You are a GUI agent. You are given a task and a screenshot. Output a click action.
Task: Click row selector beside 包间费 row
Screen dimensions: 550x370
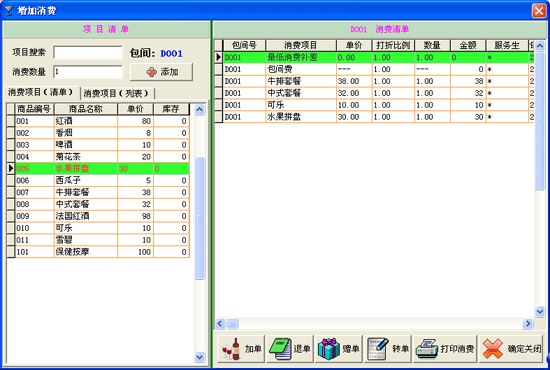click(219, 69)
